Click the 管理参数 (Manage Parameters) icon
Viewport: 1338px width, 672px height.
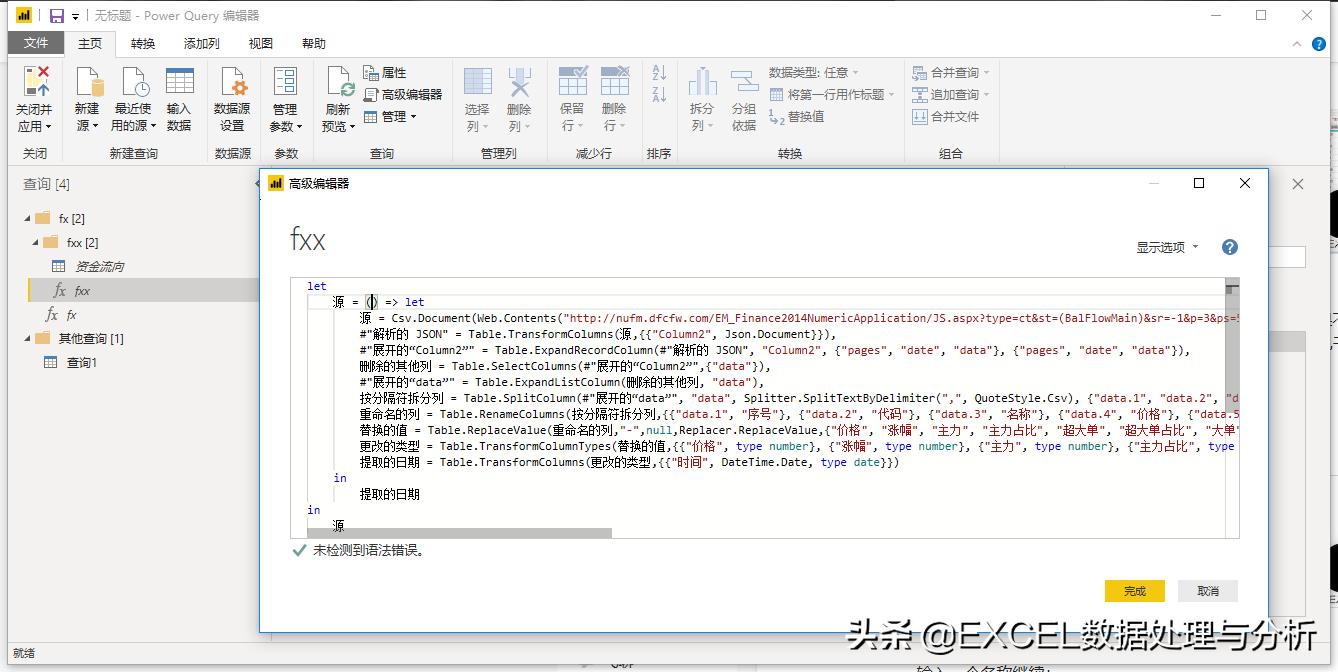(285, 83)
